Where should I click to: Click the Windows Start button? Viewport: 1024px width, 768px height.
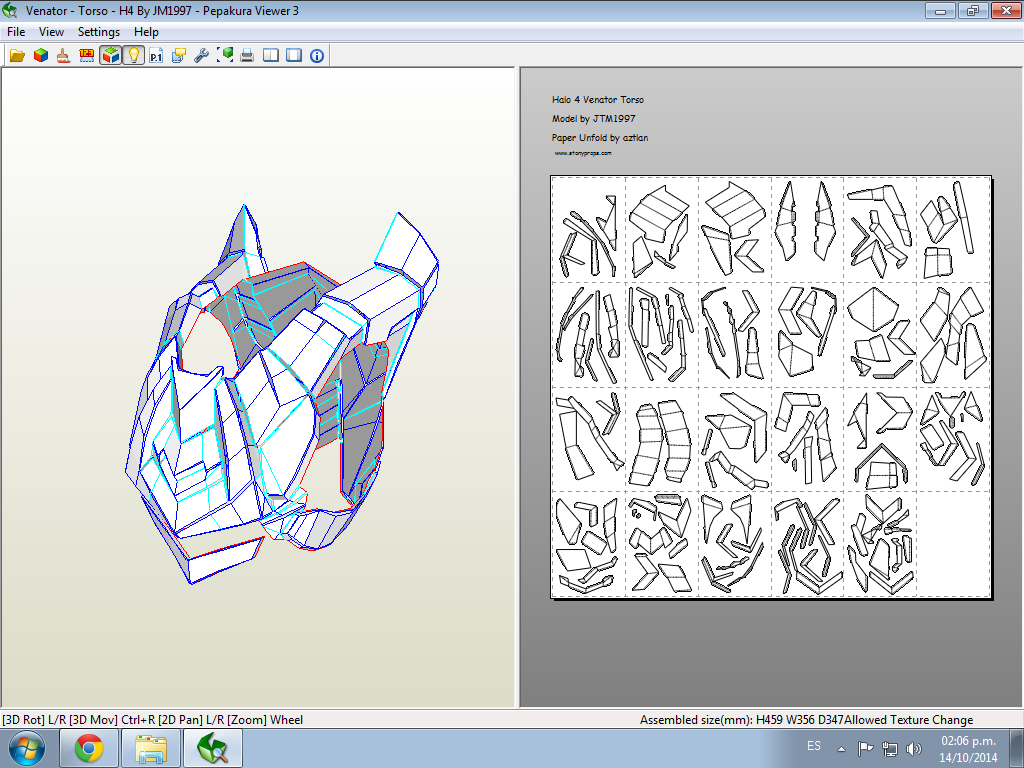pyautogui.click(x=27, y=748)
